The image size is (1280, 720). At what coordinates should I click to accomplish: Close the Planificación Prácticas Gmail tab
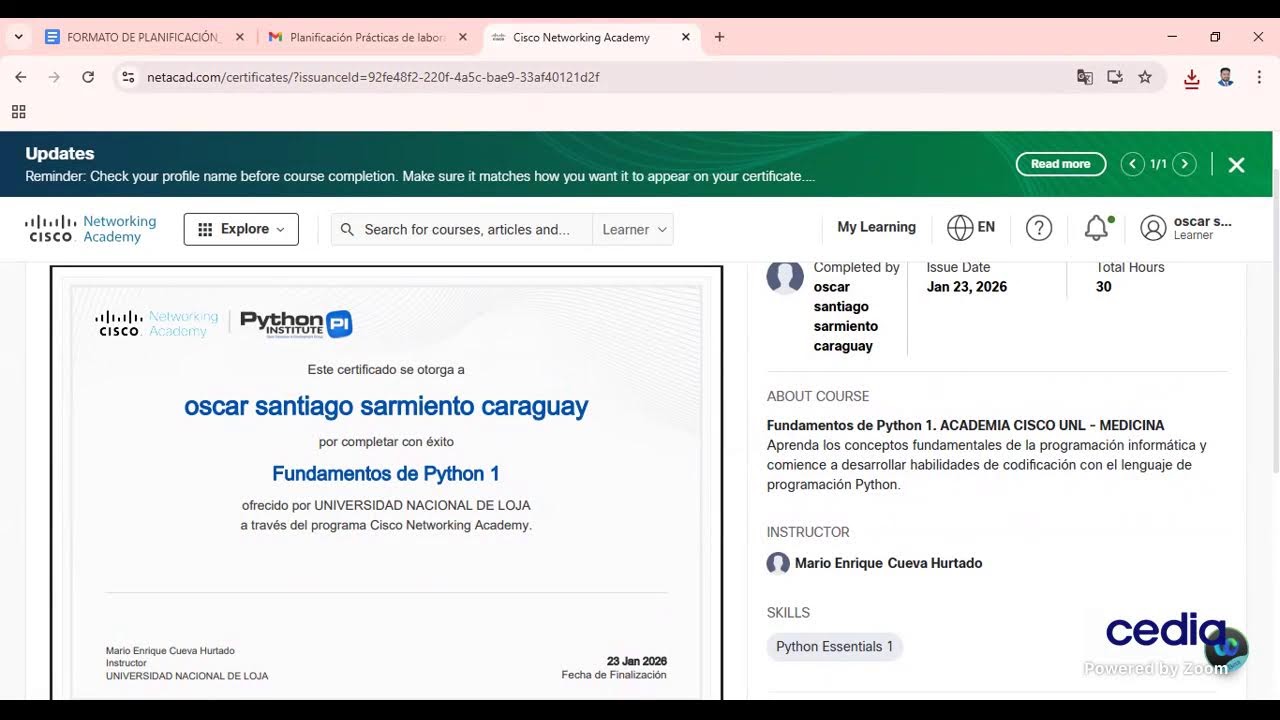[x=462, y=37]
